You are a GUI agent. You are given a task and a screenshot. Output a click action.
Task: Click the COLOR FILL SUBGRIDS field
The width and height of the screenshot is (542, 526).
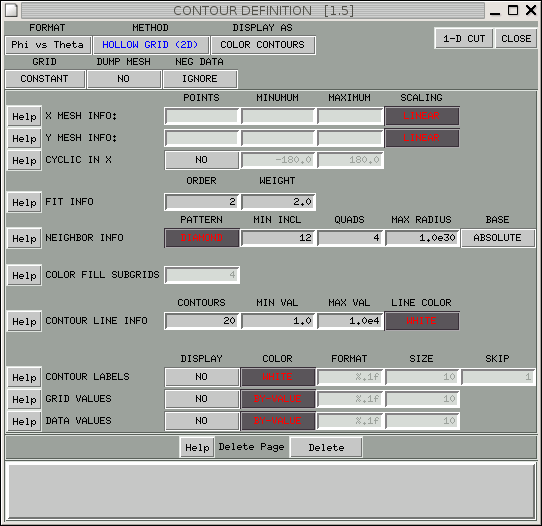pyautogui.click(x=202, y=275)
